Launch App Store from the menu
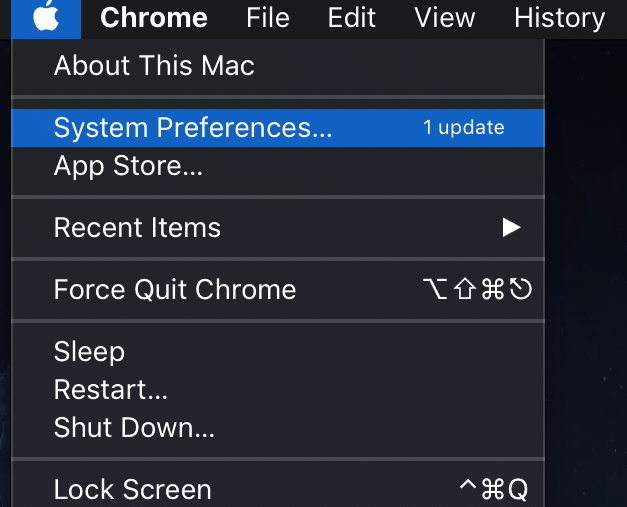This screenshot has height=507, width=627. (x=278, y=166)
